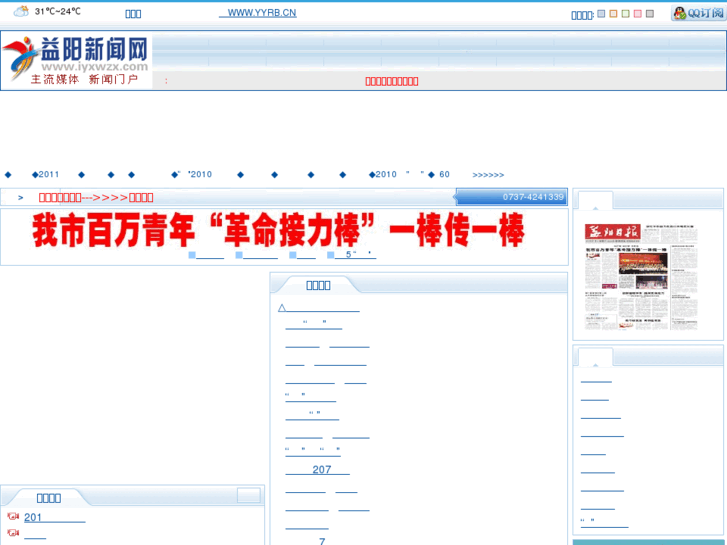The height and width of the screenshot is (545, 727).
Task: Open the red 革命接力棒 headline banner
Action: pyautogui.click(x=278, y=230)
